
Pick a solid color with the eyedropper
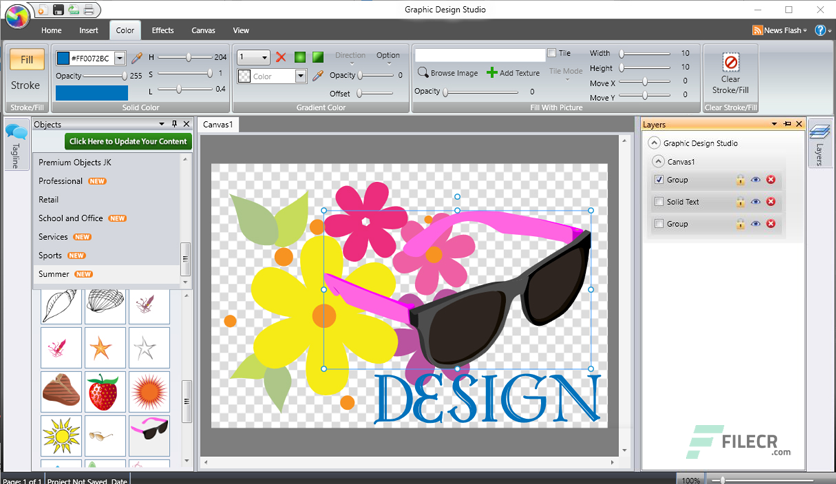coord(137,58)
